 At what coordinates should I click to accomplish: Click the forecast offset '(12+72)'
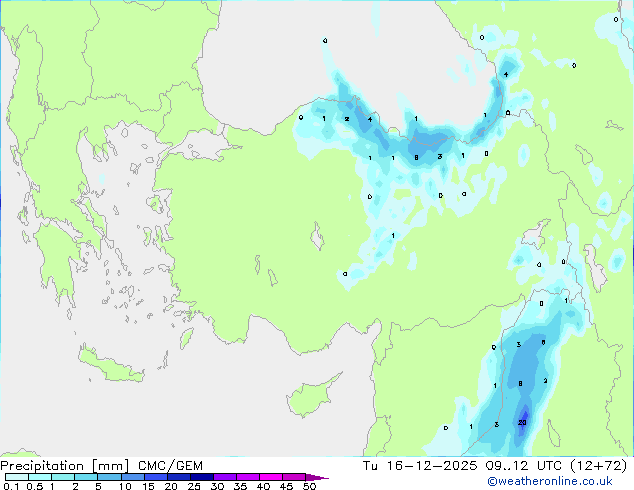tap(598, 466)
